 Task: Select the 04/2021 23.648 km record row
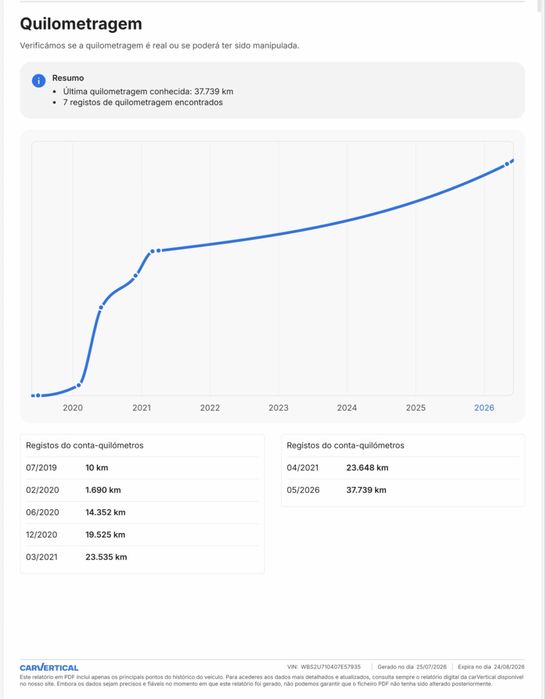[x=403, y=468]
